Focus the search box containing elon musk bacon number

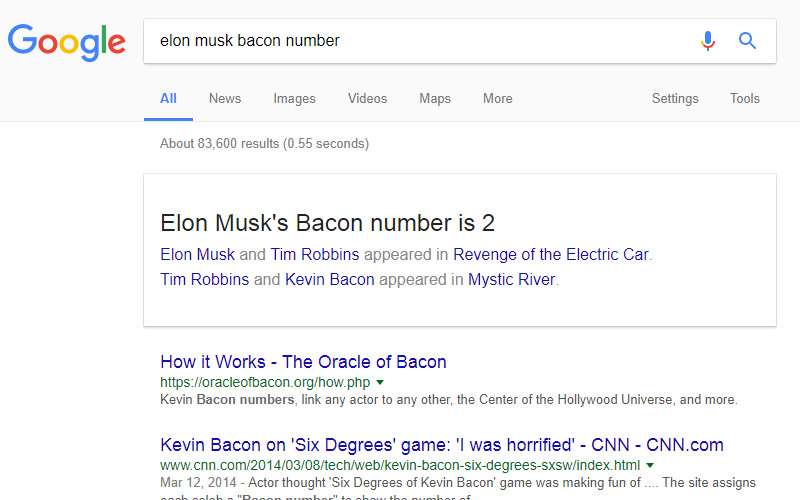pos(460,41)
